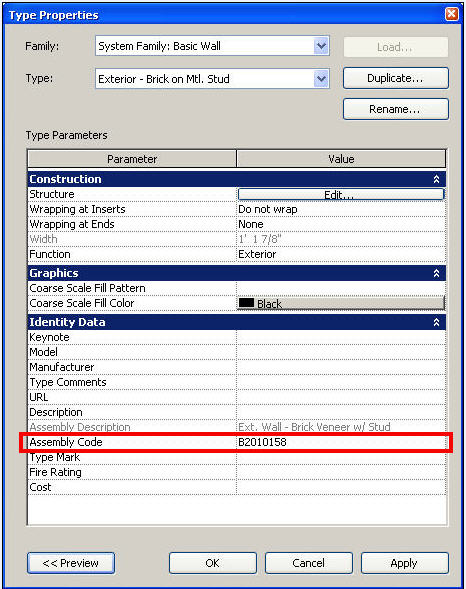Open Structure Edit button
The height and width of the screenshot is (589, 466).
[x=341, y=194]
